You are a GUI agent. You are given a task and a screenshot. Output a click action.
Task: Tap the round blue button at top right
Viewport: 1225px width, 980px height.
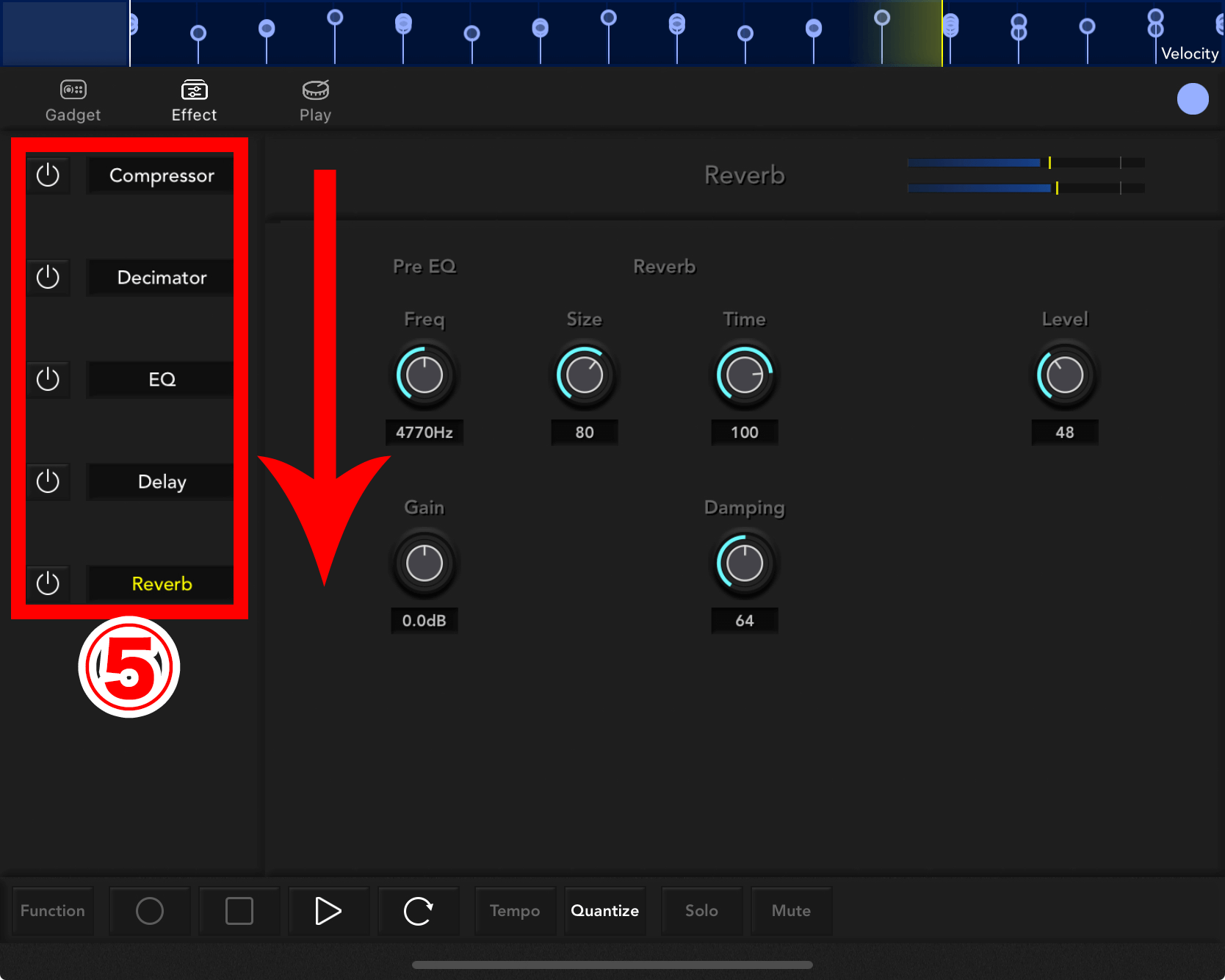point(1193,98)
